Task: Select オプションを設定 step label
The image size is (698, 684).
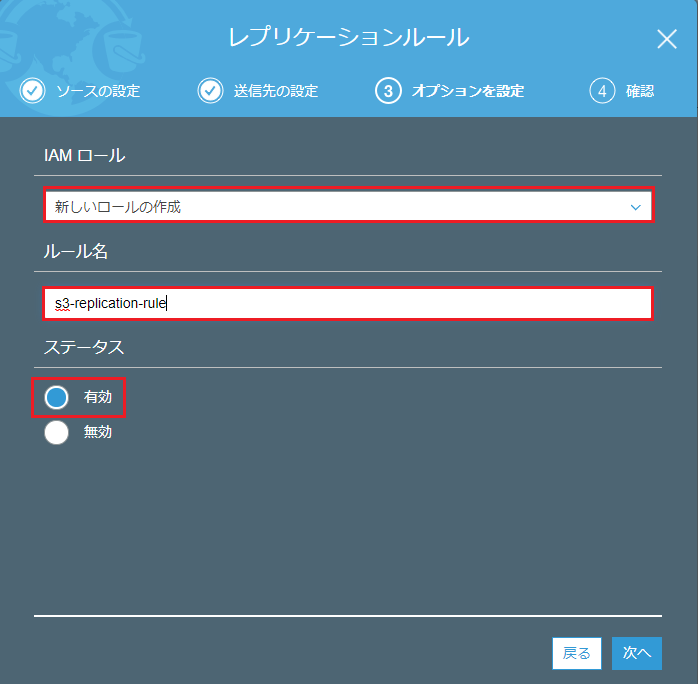Action: point(468,91)
